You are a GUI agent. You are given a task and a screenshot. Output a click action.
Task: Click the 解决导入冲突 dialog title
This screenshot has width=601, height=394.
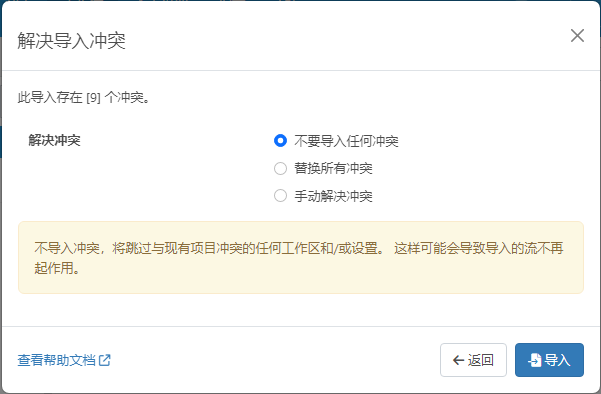tap(72, 40)
